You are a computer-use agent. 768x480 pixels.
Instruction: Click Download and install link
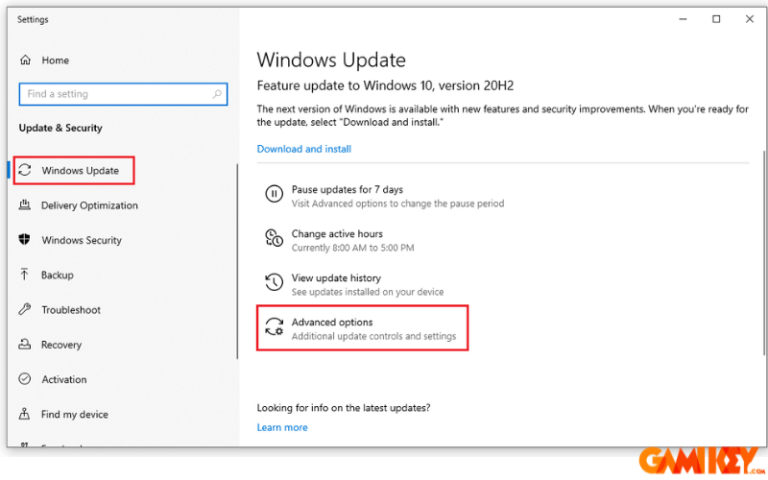coord(304,149)
